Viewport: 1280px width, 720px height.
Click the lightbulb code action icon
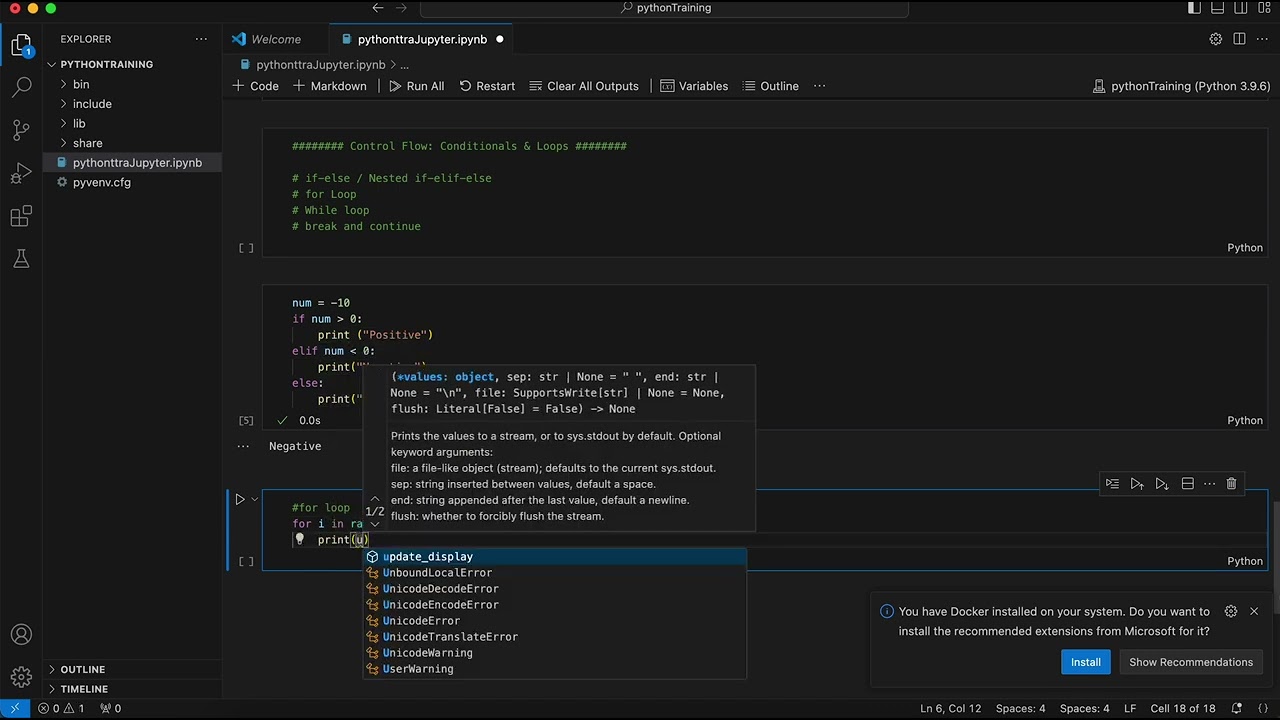point(299,540)
